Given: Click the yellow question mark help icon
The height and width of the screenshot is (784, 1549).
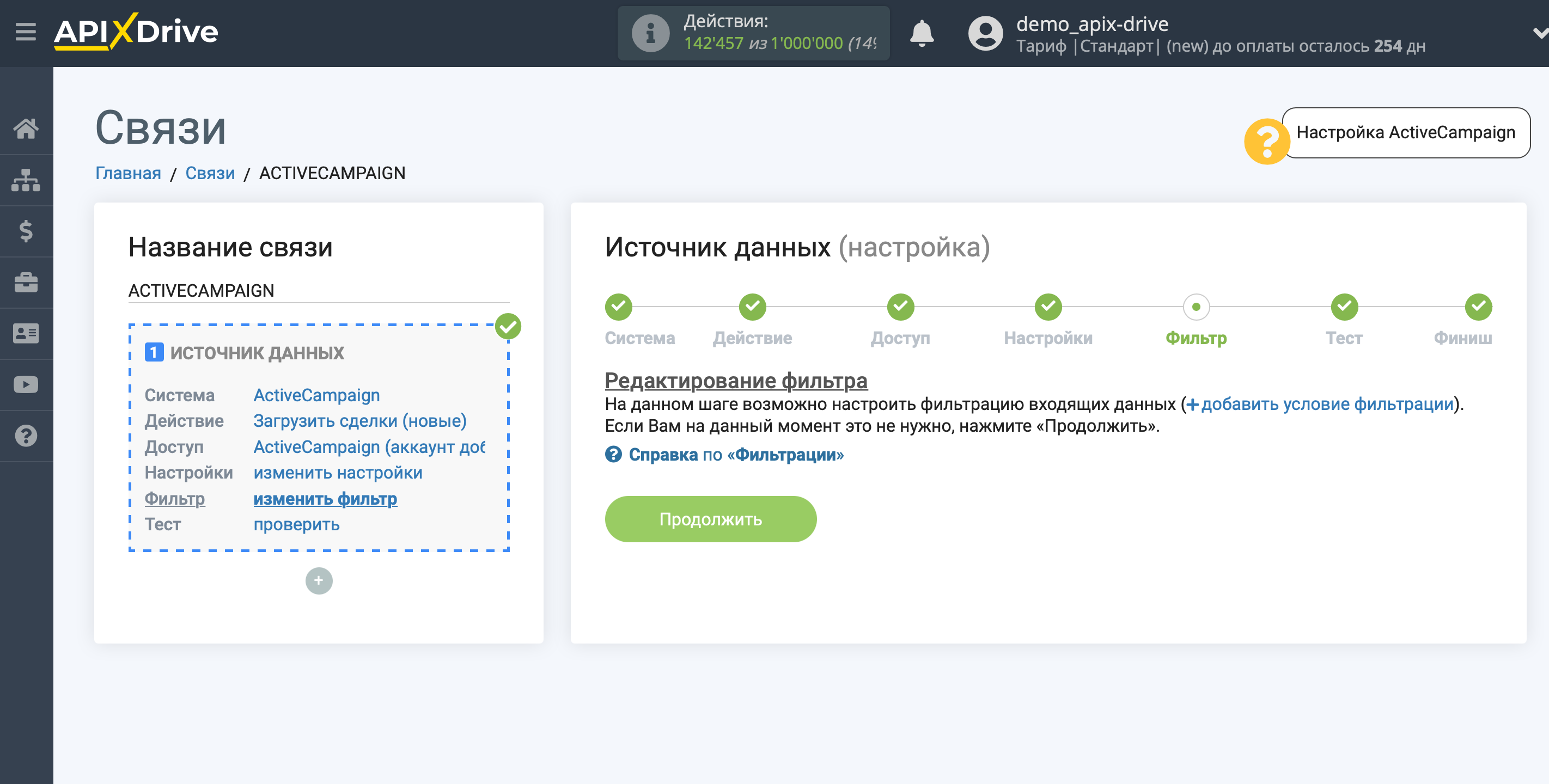Looking at the screenshot, I should pos(1266,142).
